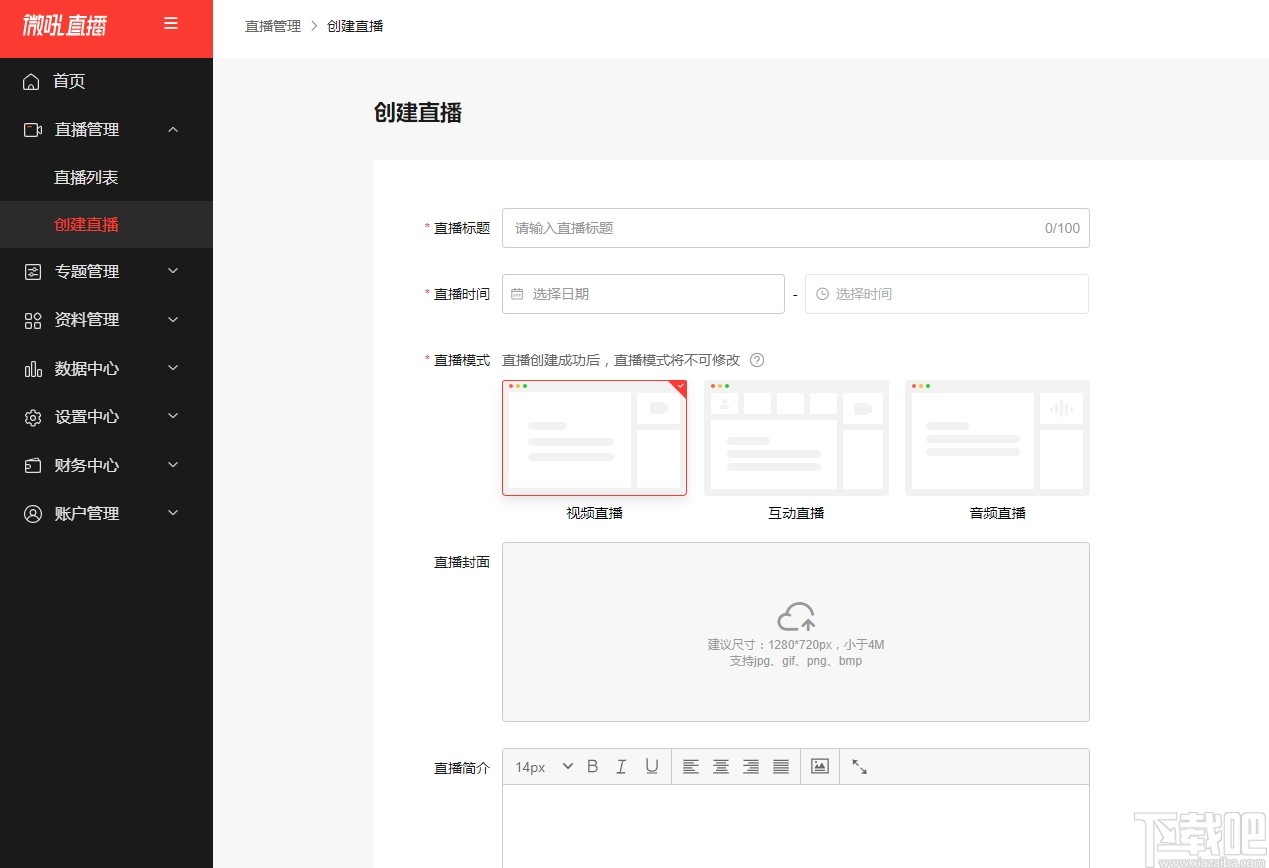This screenshot has width=1269, height=868.
Task: Click the sliders icon beside 专题管理
Action: coord(32,271)
